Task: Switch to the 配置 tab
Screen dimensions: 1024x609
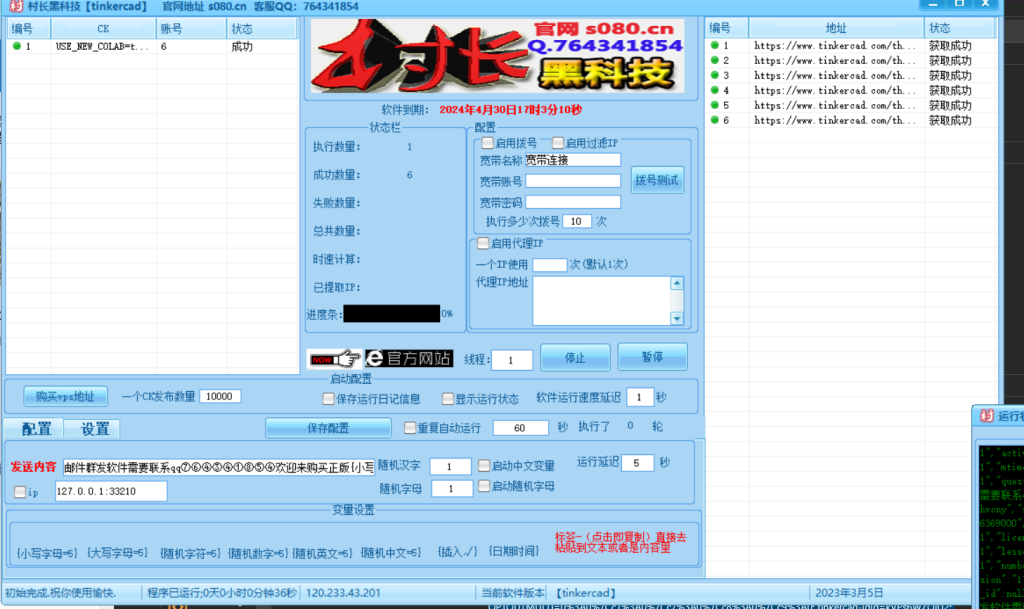Action: click(35, 428)
